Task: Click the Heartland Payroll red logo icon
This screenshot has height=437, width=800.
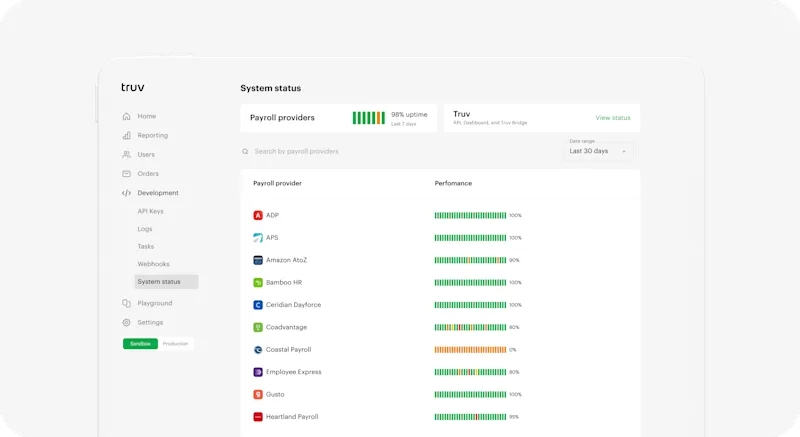Action: pos(258,417)
